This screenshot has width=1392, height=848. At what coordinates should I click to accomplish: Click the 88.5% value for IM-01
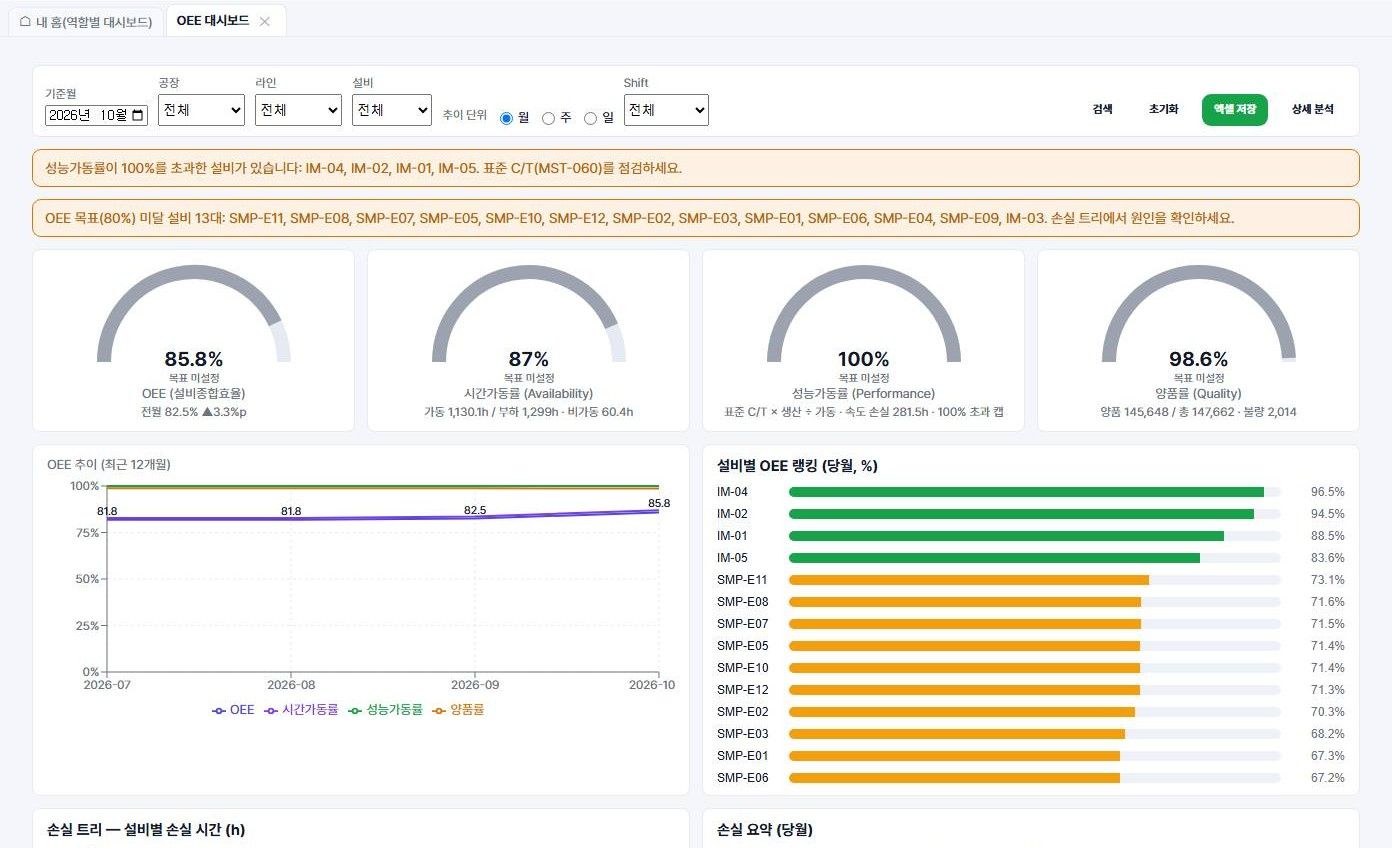point(1328,536)
